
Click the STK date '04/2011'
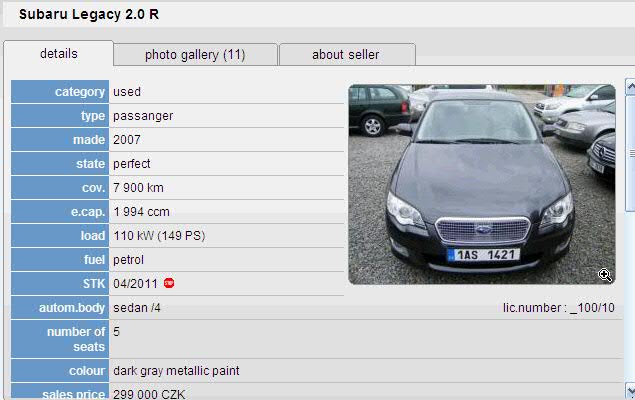point(135,283)
